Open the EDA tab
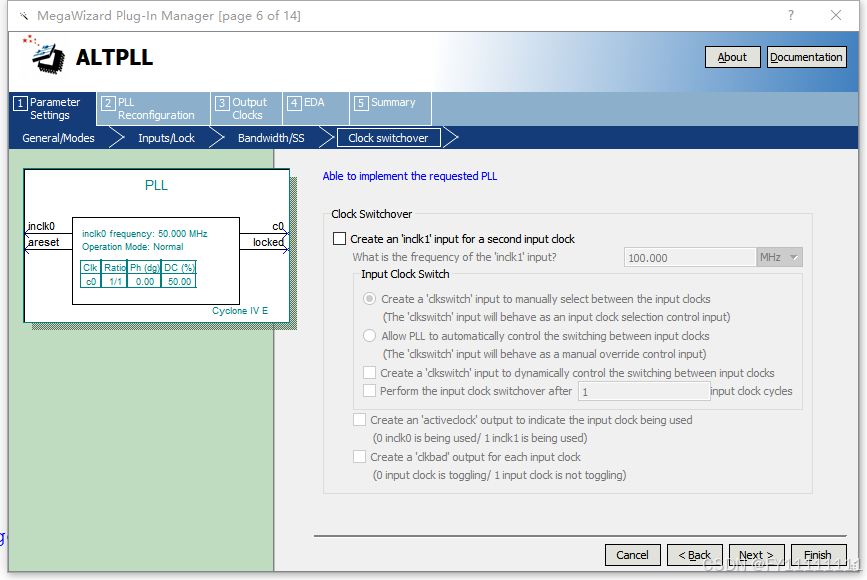The image size is (867, 580). [x=316, y=109]
